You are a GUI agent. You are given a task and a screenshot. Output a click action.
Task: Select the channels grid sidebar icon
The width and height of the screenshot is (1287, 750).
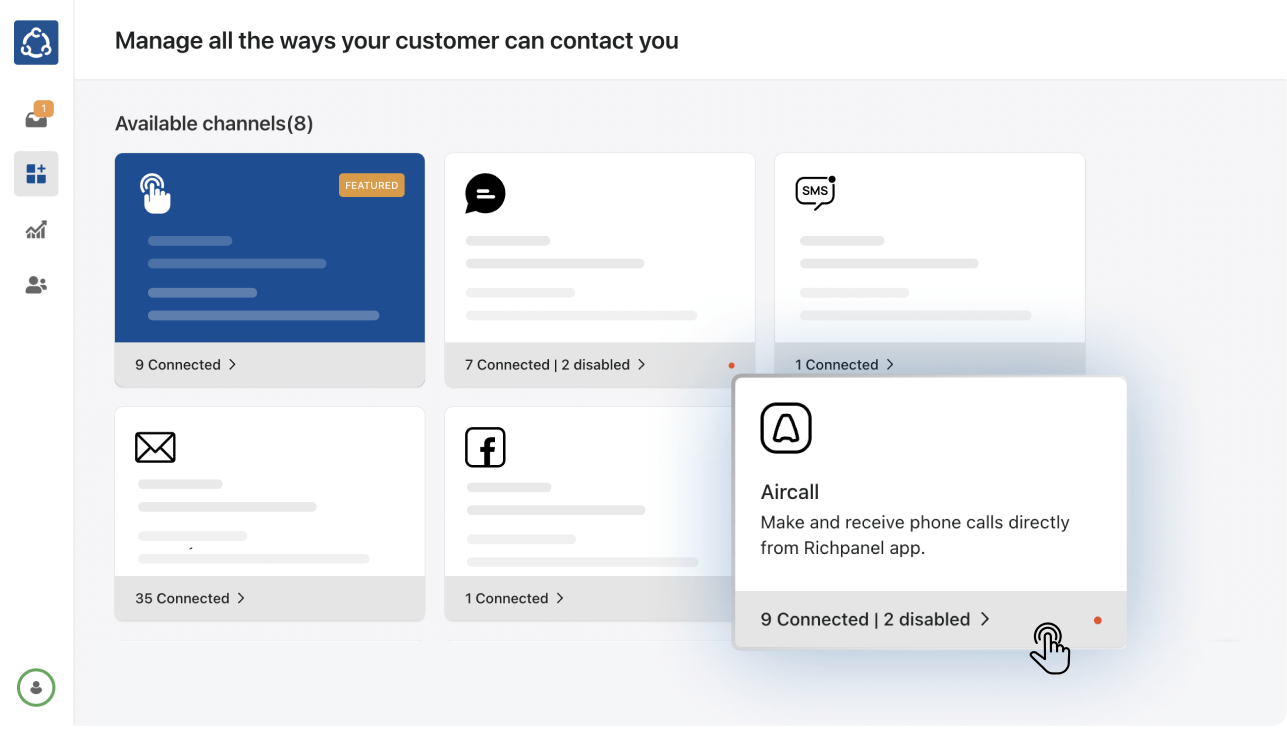[x=36, y=174]
